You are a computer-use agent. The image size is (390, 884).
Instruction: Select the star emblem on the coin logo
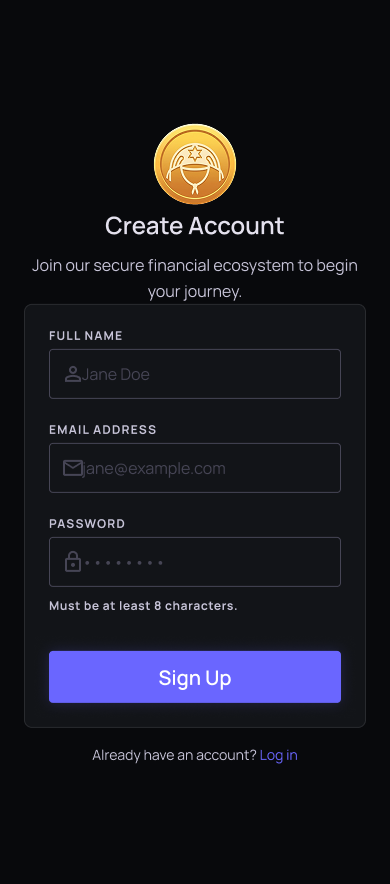(195, 153)
